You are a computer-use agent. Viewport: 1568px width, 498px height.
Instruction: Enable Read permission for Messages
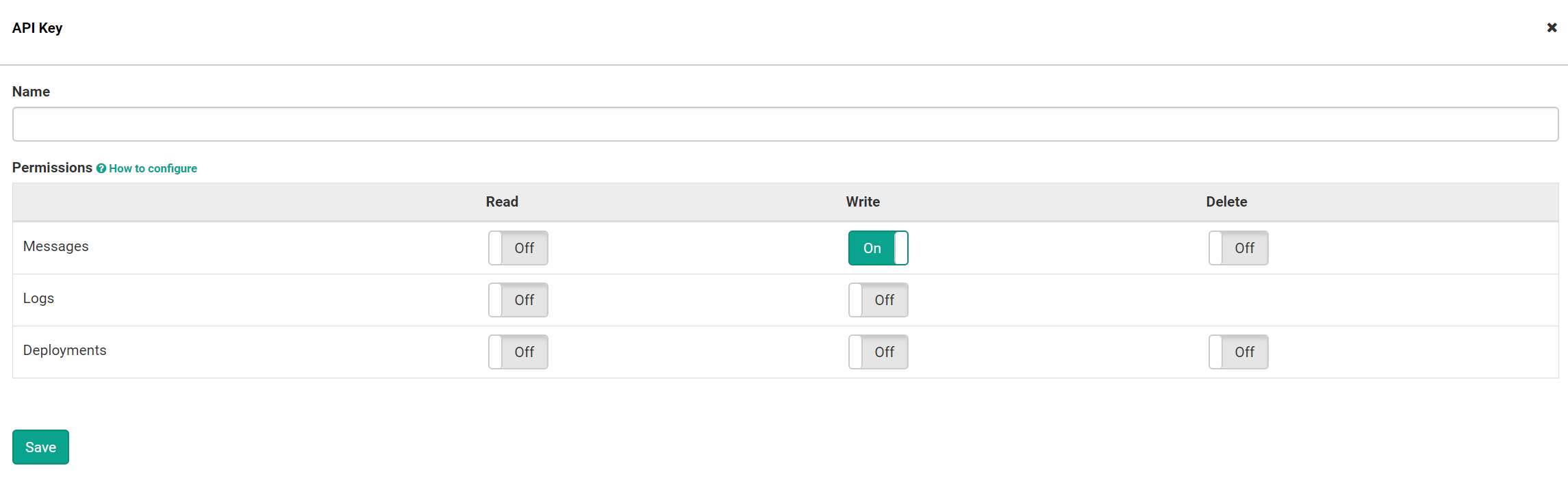coord(518,248)
